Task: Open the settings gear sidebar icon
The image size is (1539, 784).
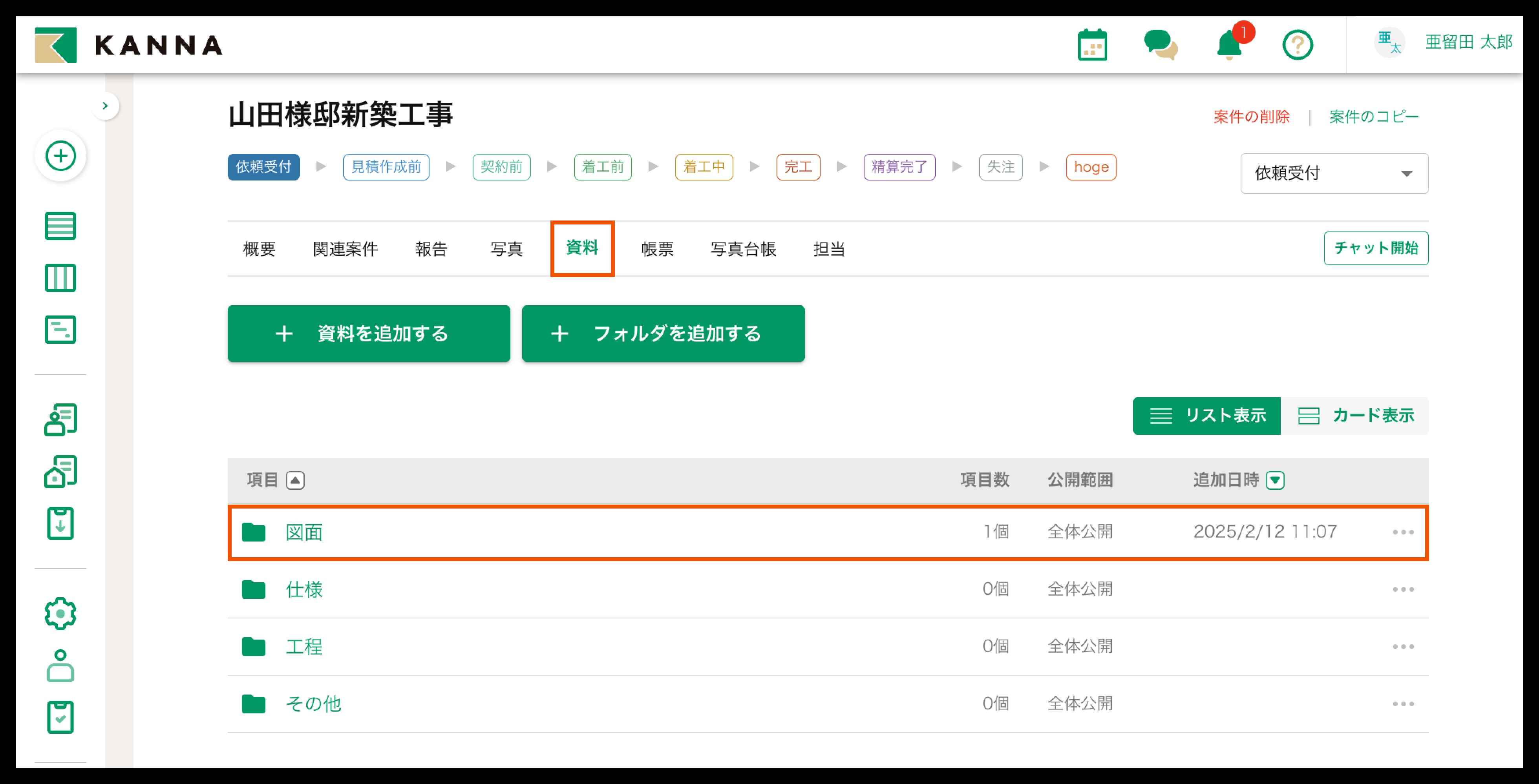Action: click(60, 613)
